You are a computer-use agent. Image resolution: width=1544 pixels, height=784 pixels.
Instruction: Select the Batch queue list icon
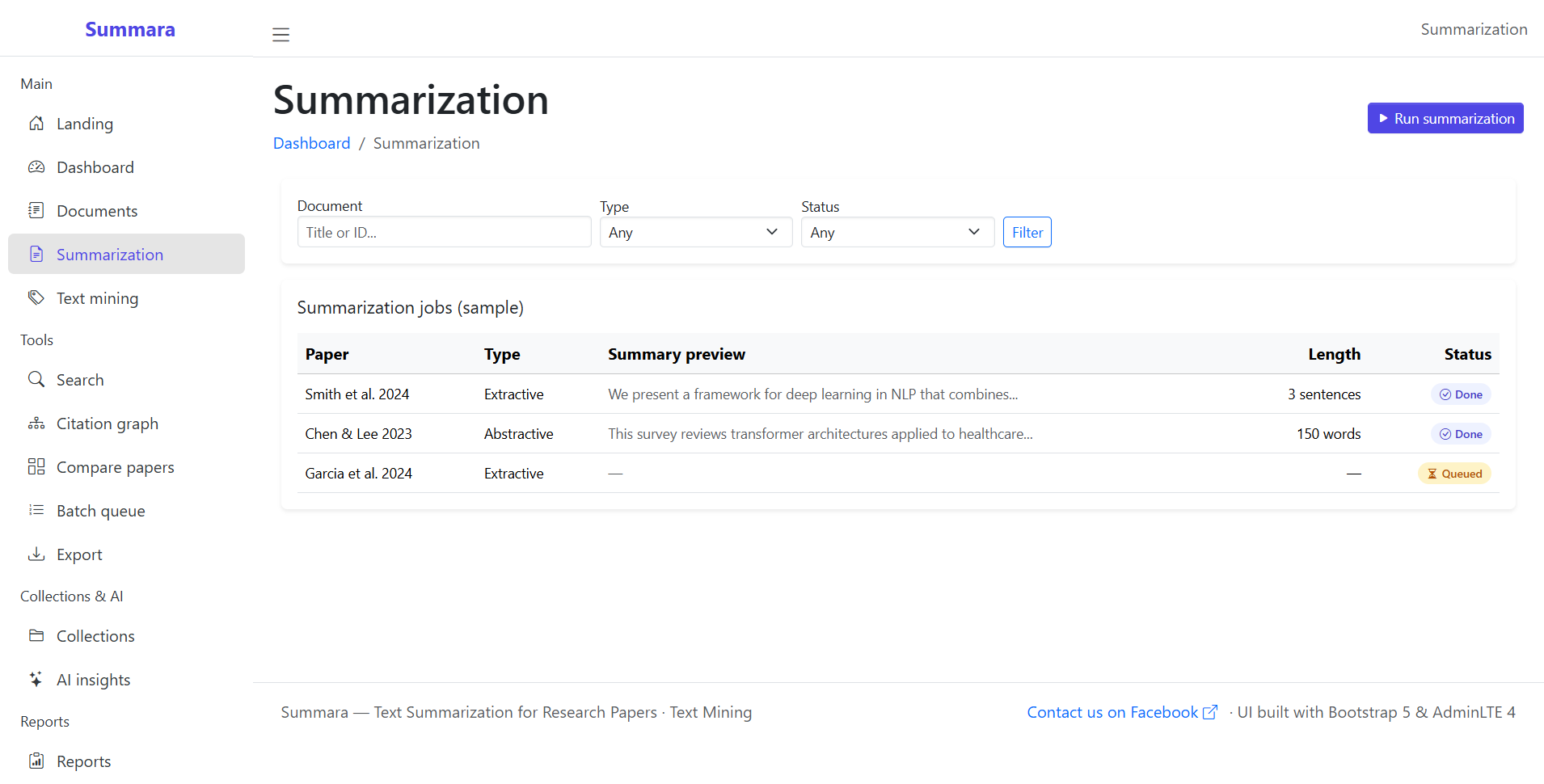(36, 510)
